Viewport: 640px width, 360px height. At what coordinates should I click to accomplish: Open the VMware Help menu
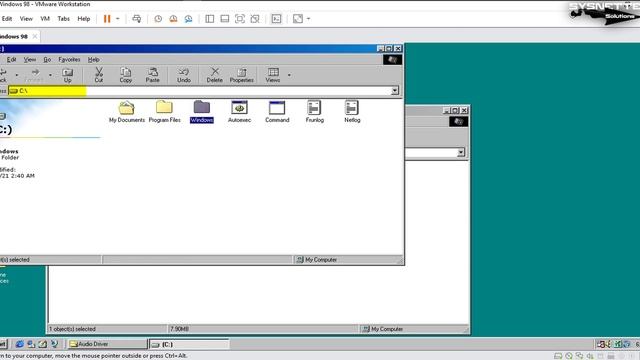click(x=84, y=19)
